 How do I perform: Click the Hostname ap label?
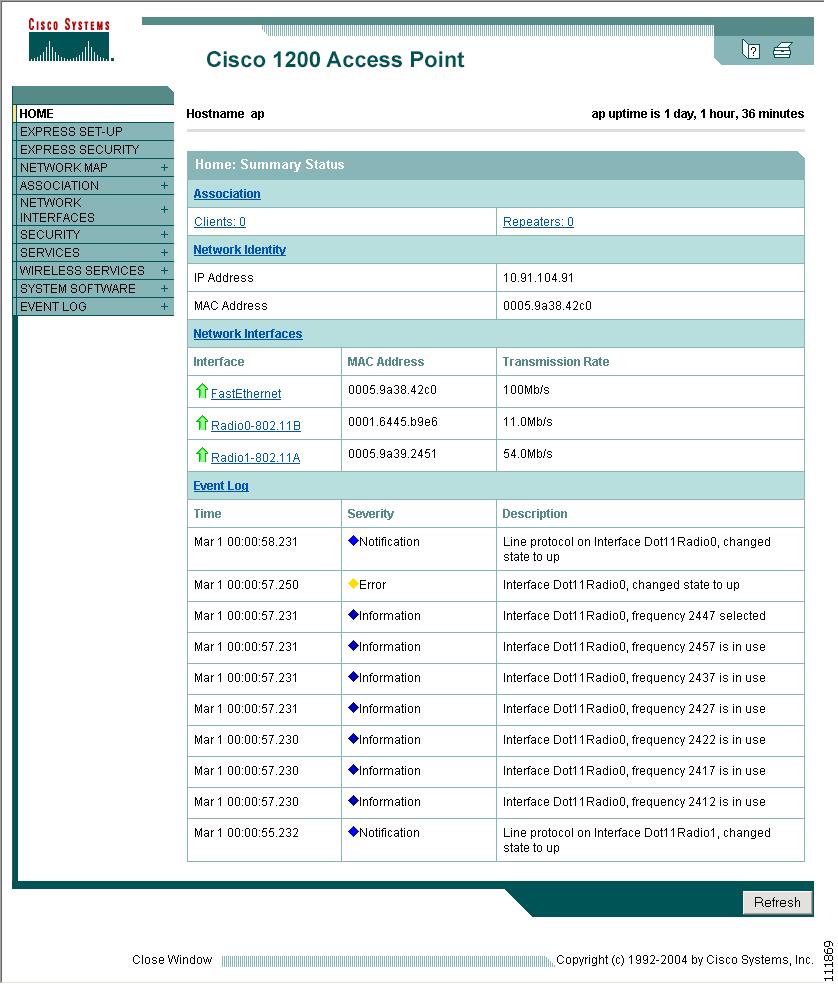pyautogui.click(x=225, y=114)
